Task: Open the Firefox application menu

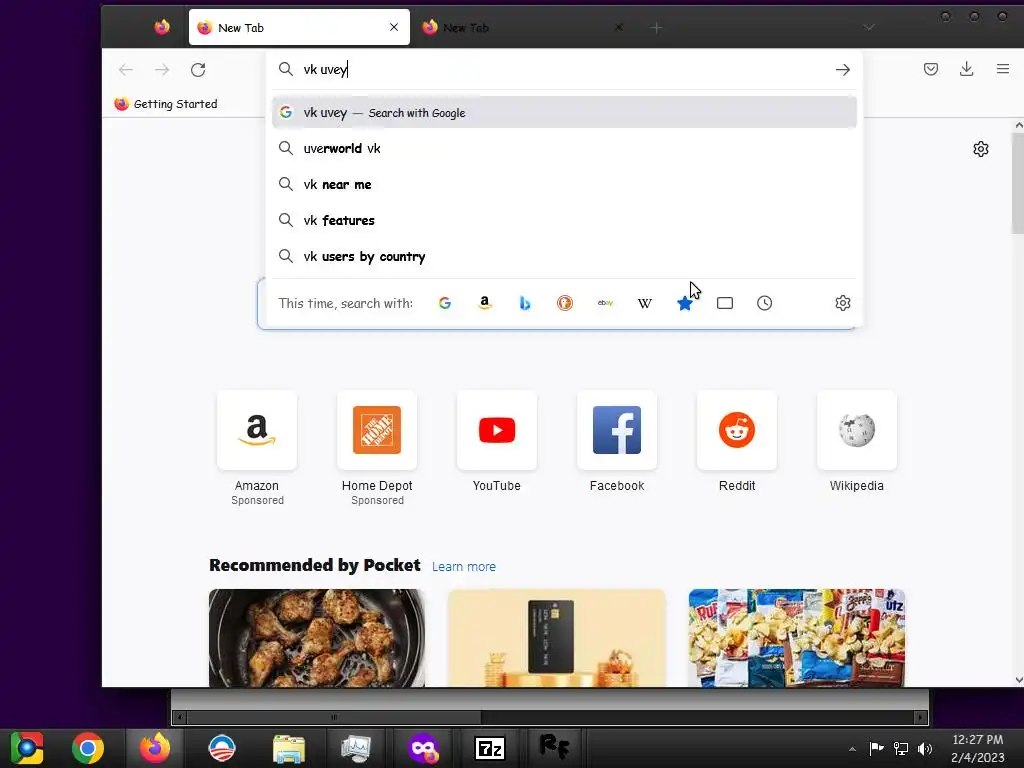Action: [1002, 69]
